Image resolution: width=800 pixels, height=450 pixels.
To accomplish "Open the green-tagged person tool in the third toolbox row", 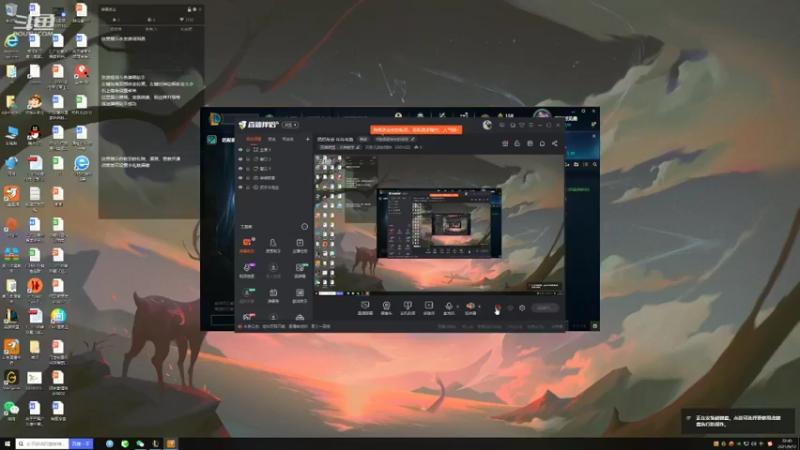I will coord(247,295).
